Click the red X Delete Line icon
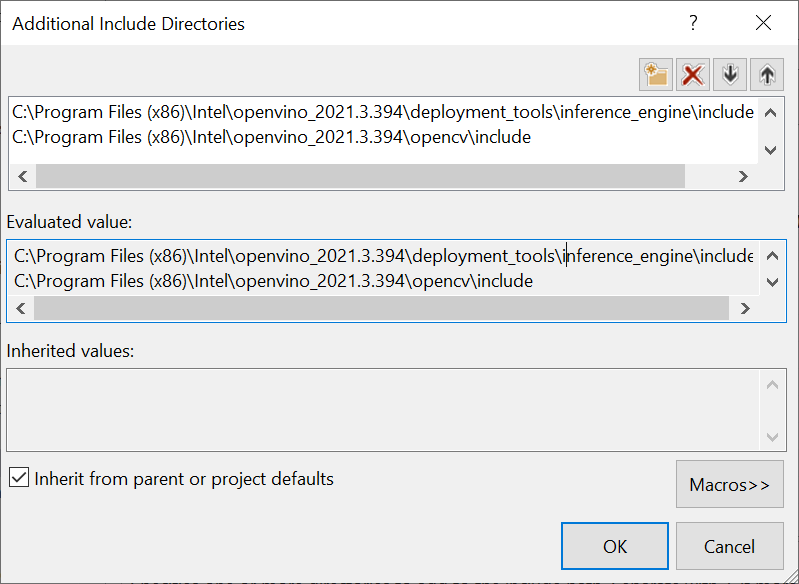 (x=693, y=74)
